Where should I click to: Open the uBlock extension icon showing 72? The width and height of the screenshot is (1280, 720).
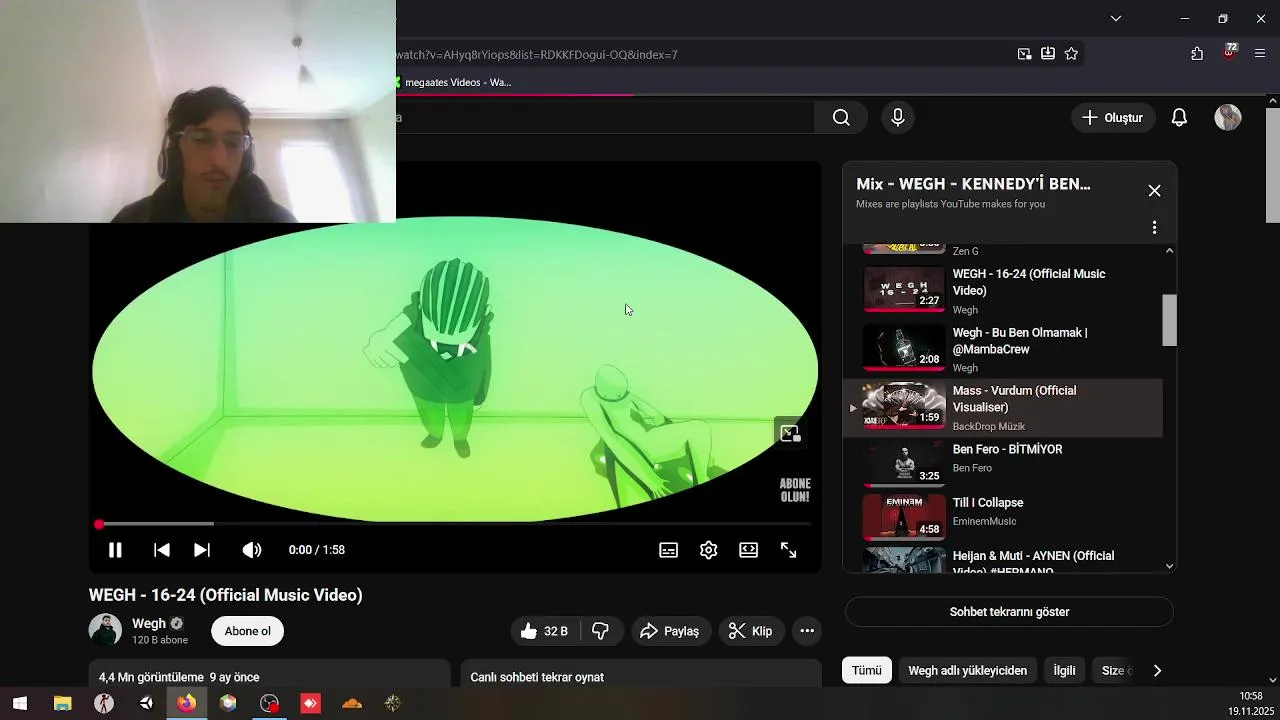click(x=1230, y=52)
